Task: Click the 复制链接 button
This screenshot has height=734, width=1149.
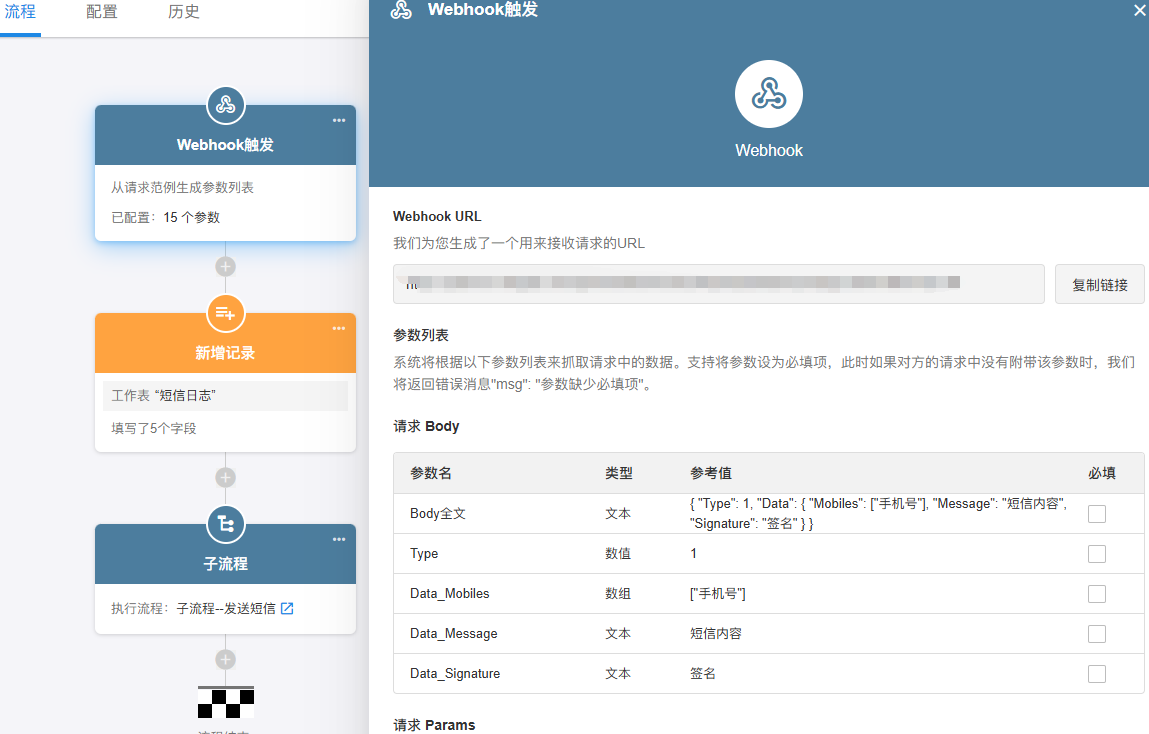Action: (1100, 285)
